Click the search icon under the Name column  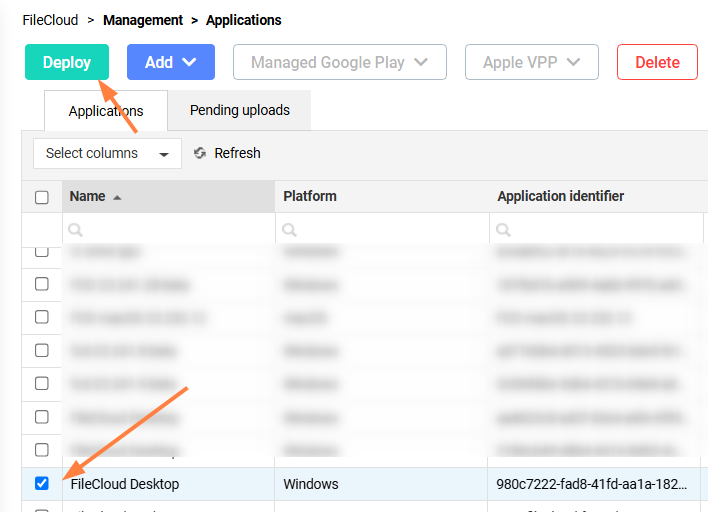74,230
